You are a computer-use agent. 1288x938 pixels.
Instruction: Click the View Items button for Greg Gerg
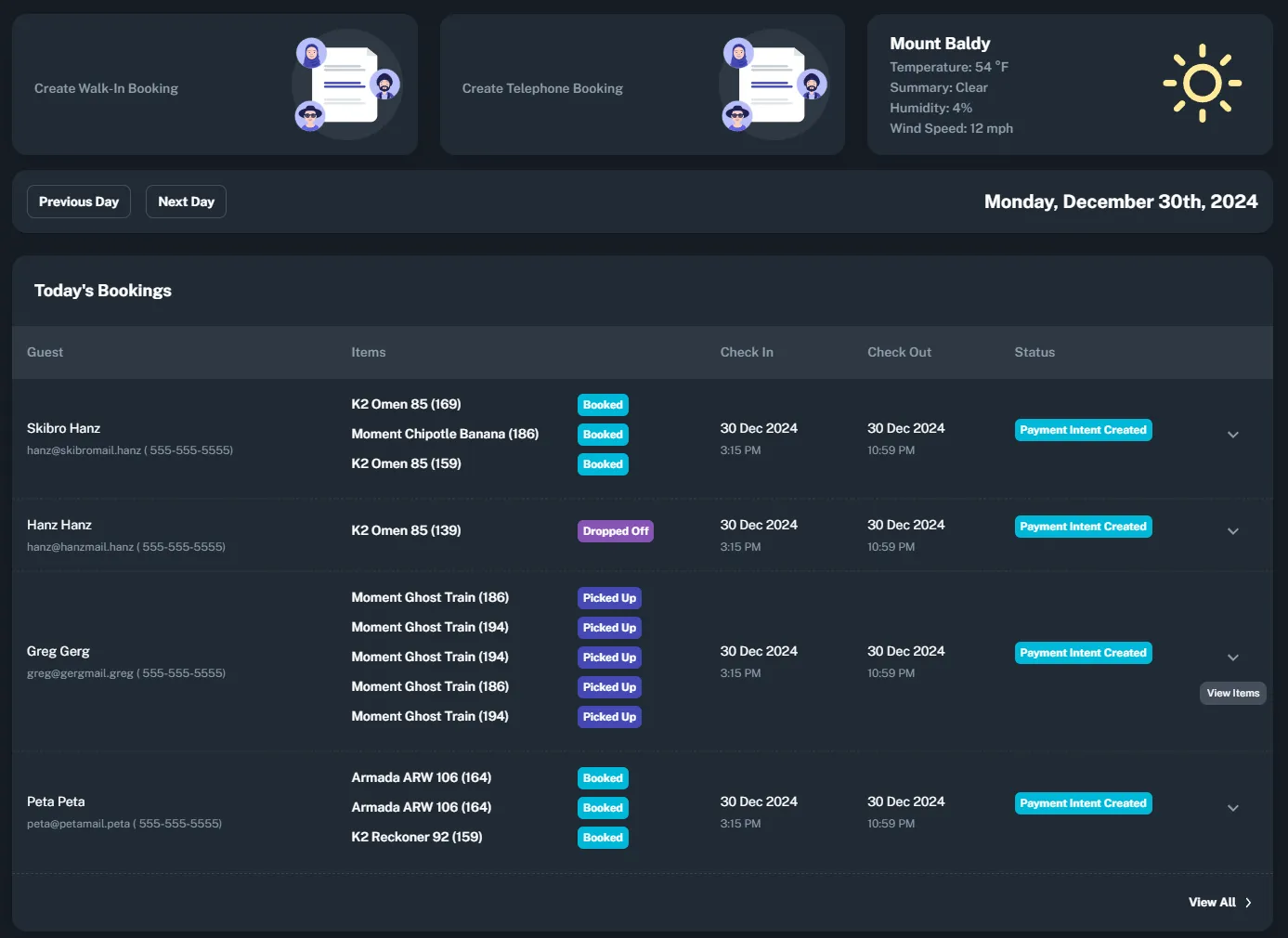click(1232, 693)
